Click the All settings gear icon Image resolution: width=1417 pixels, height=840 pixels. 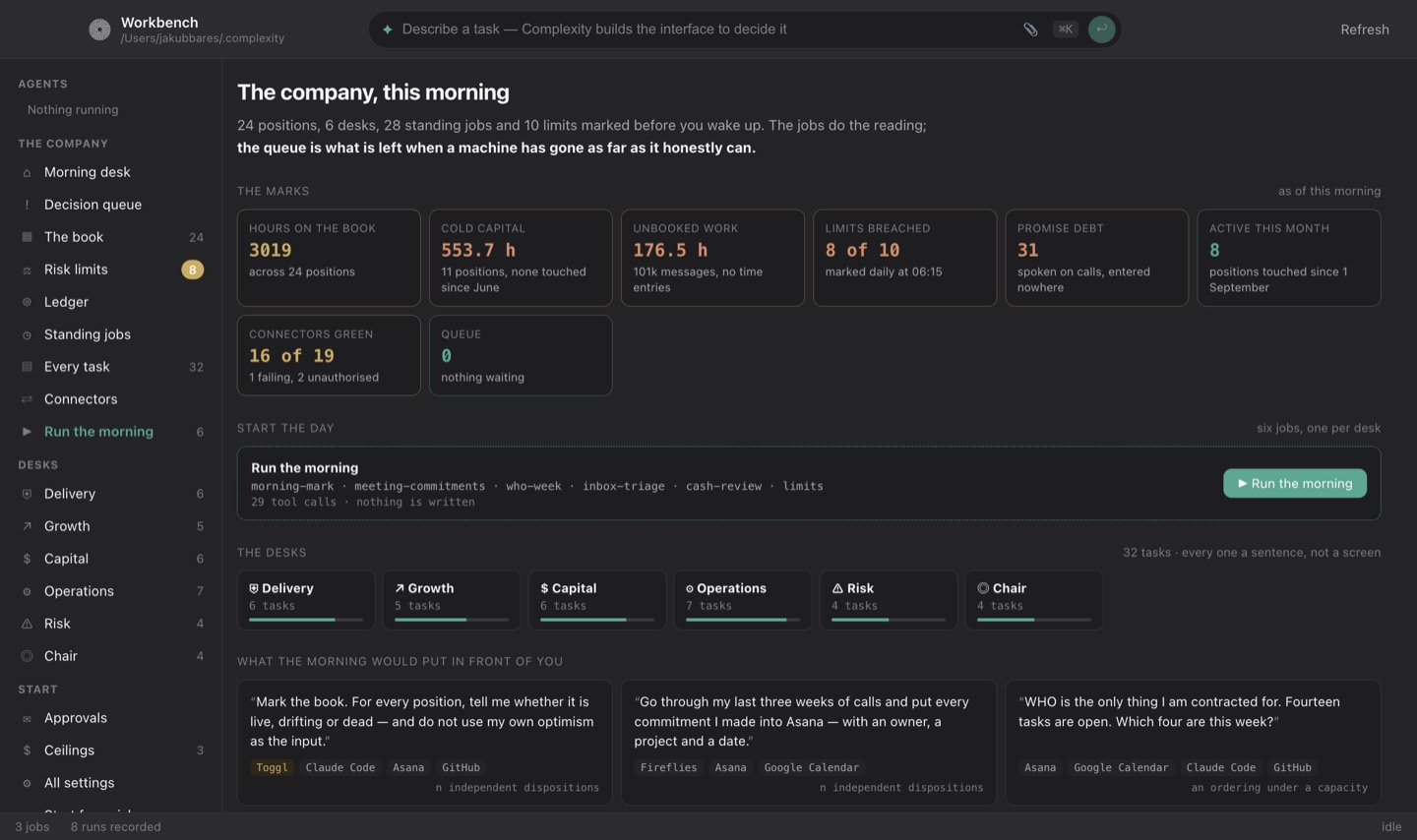[x=27, y=783]
